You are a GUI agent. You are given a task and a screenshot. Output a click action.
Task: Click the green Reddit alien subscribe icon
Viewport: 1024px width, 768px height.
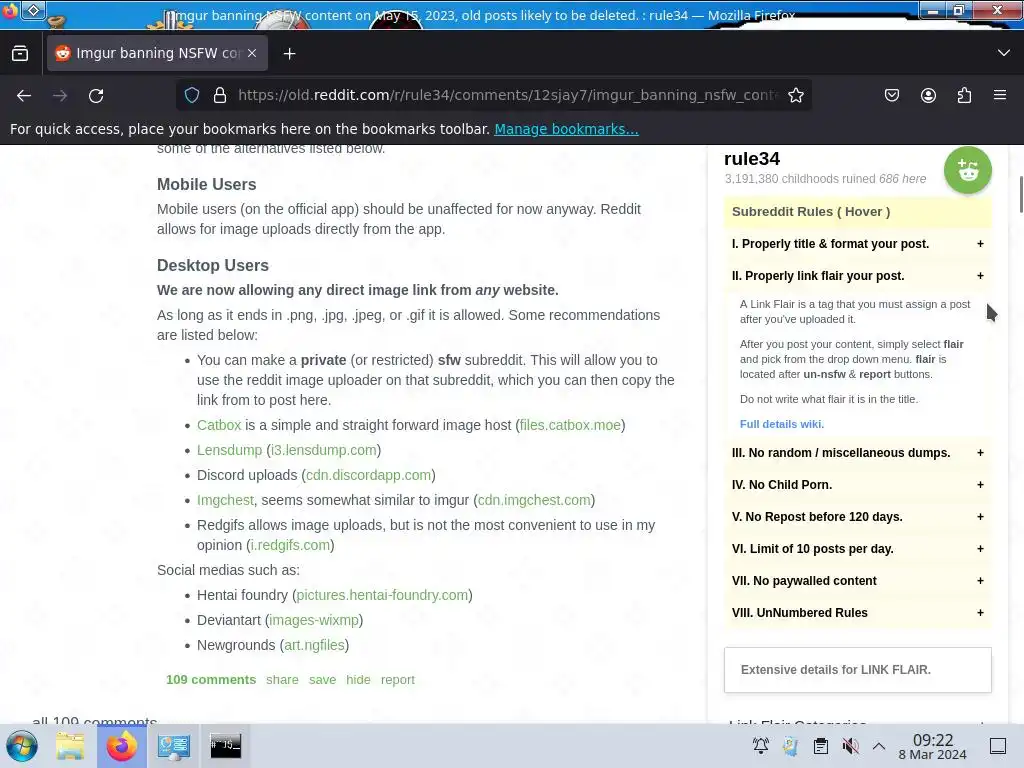coord(968,170)
